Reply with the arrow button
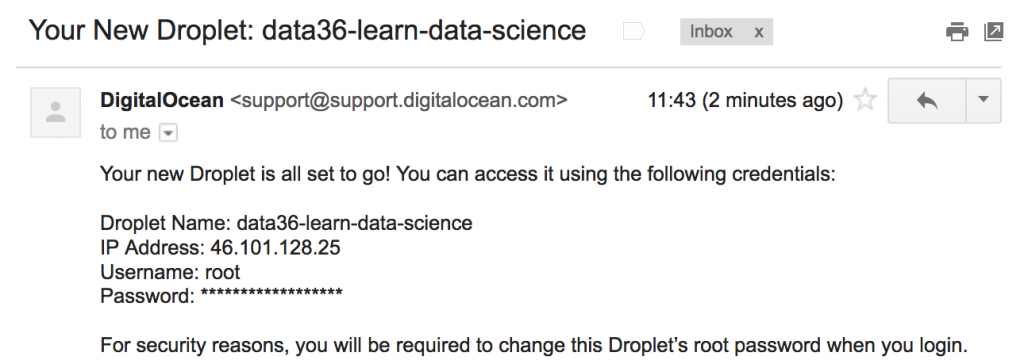1024x360 pixels. pos(927,101)
